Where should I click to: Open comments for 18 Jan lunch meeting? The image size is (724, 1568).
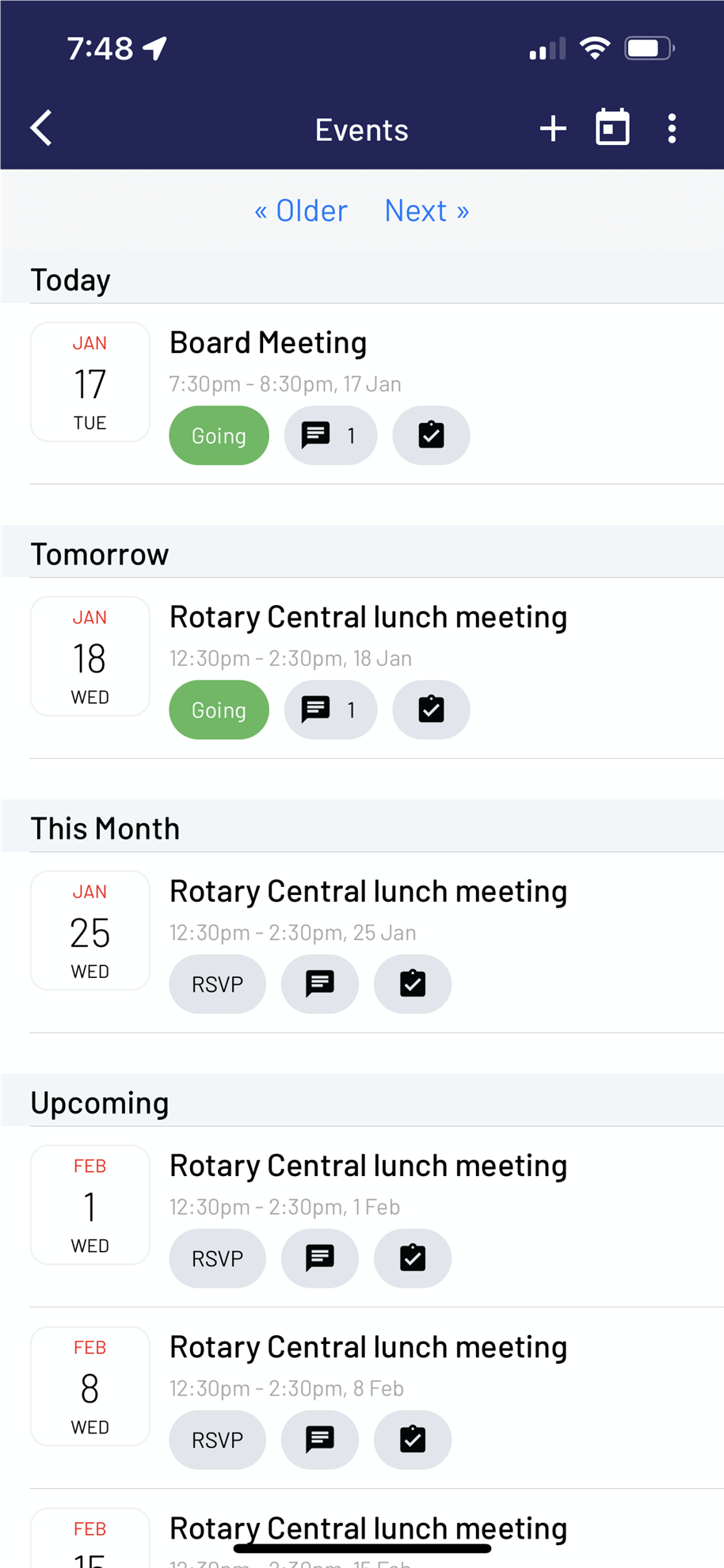(330, 710)
